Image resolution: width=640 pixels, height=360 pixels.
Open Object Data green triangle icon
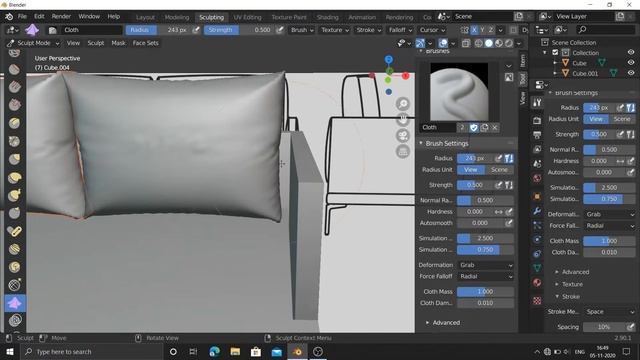tap(537, 268)
